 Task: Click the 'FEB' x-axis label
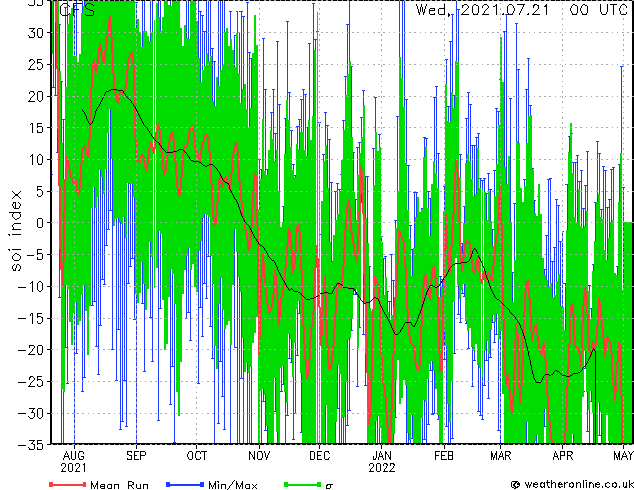pyautogui.click(x=444, y=456)
